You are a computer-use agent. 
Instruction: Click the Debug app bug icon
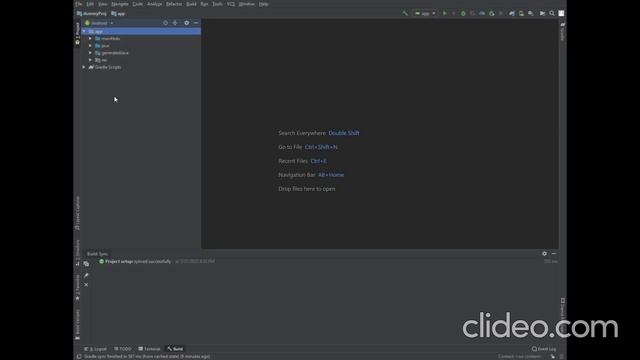[463, 13]
